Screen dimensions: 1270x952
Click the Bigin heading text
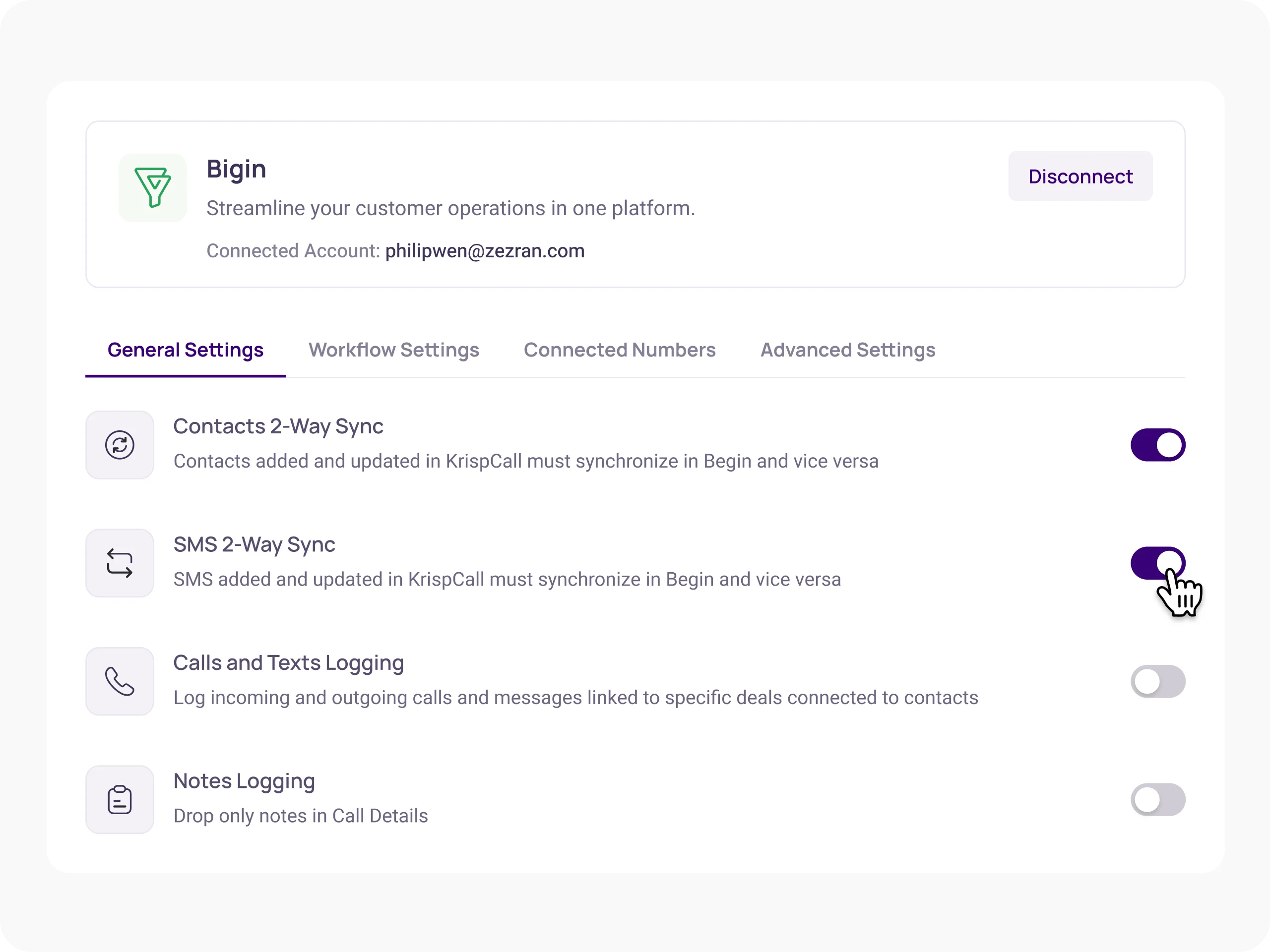[236, 170]
